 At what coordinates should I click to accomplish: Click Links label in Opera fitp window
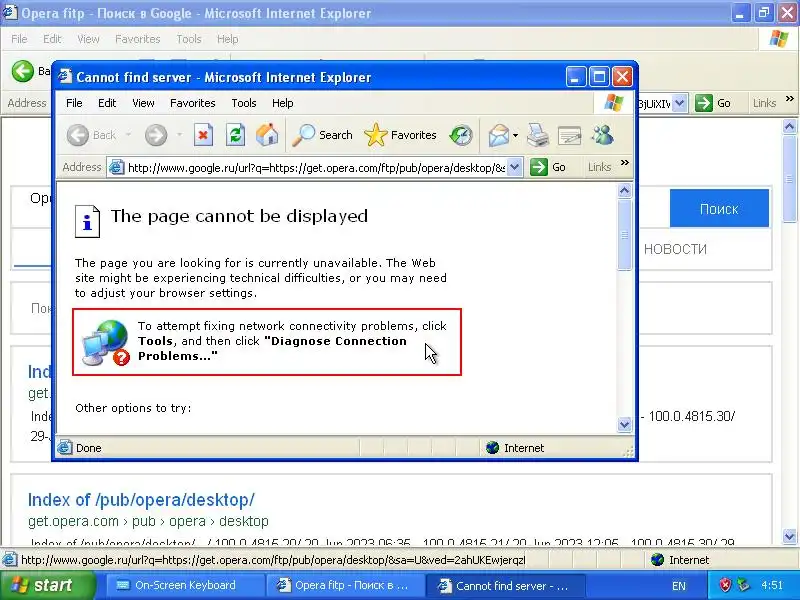(x=764, y=103)
